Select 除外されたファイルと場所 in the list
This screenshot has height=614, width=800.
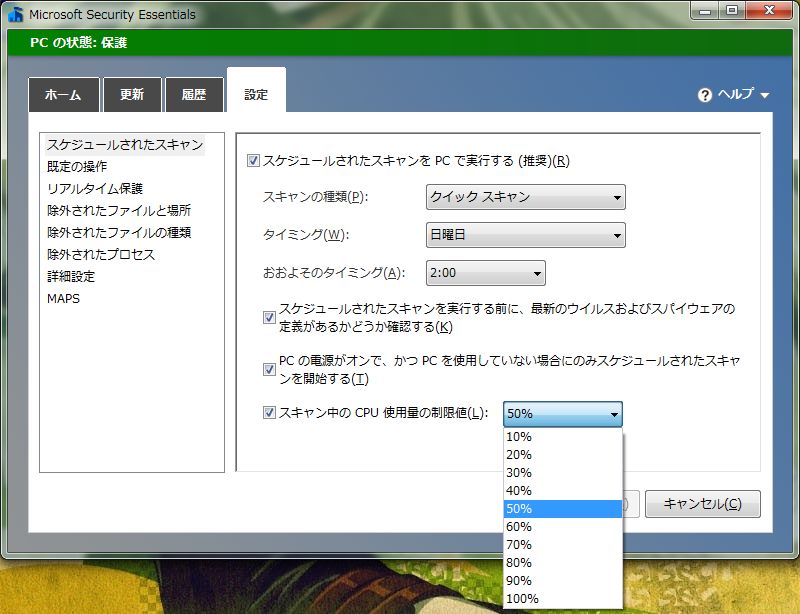tap(119, 210)
